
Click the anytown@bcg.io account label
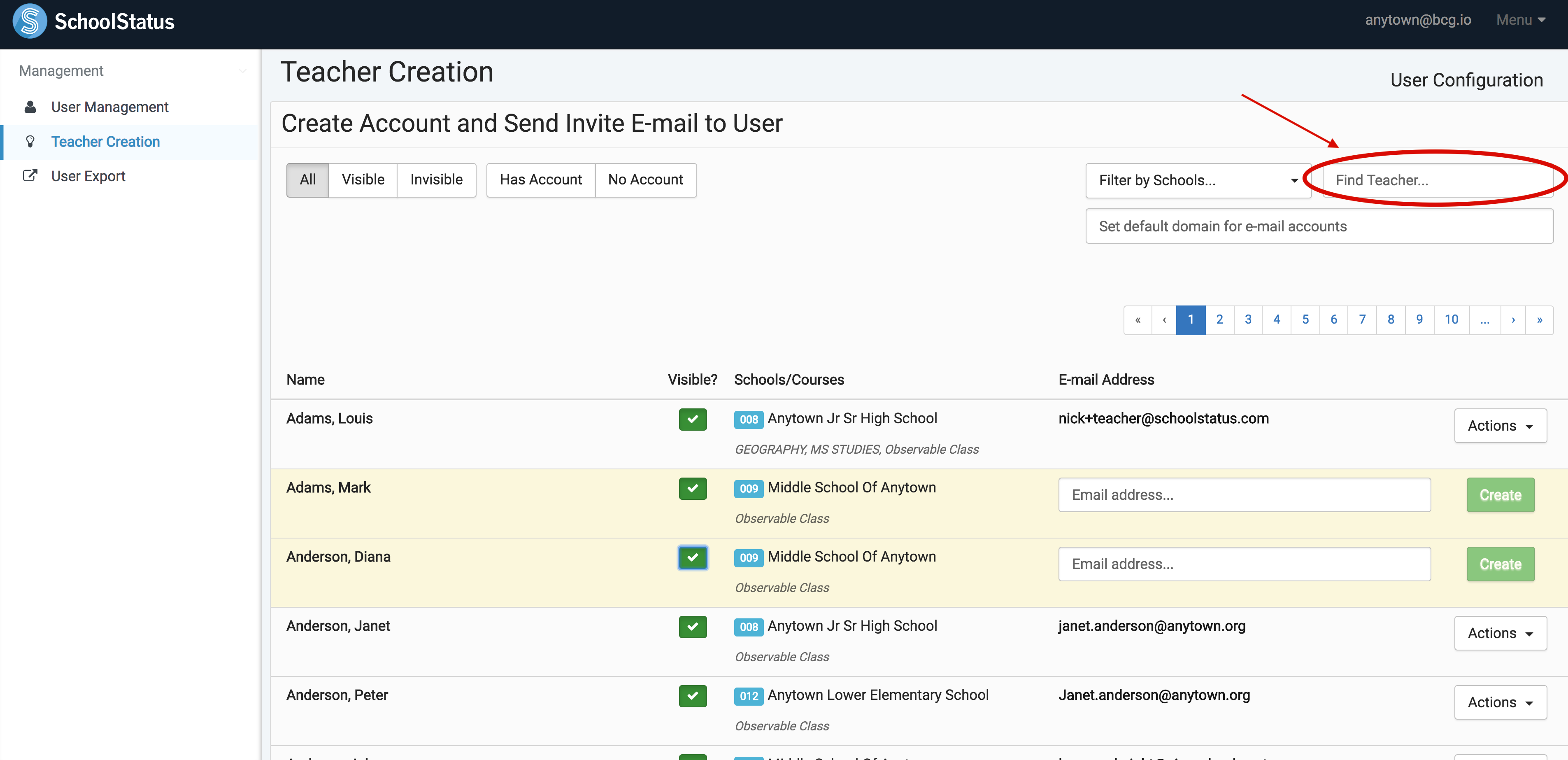(1418, 20)
